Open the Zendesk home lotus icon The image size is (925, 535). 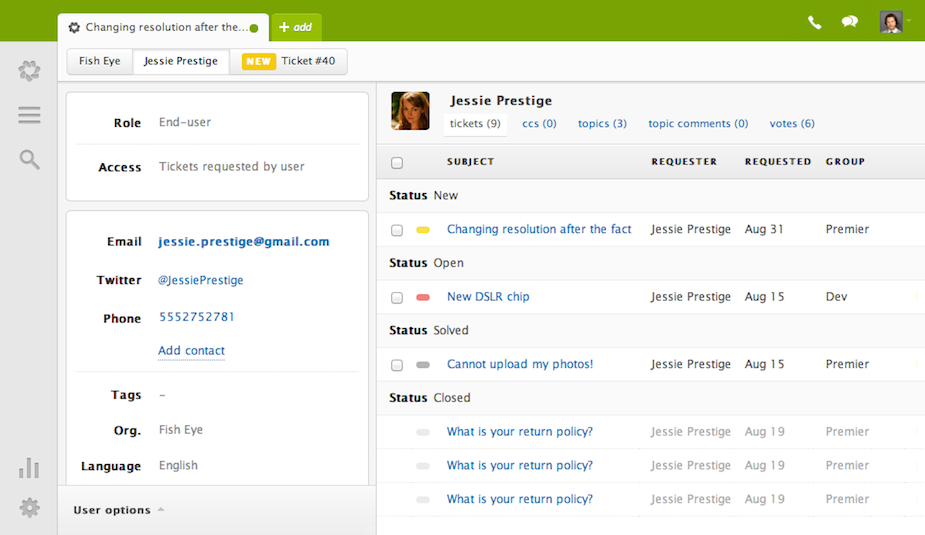point(29,71)
